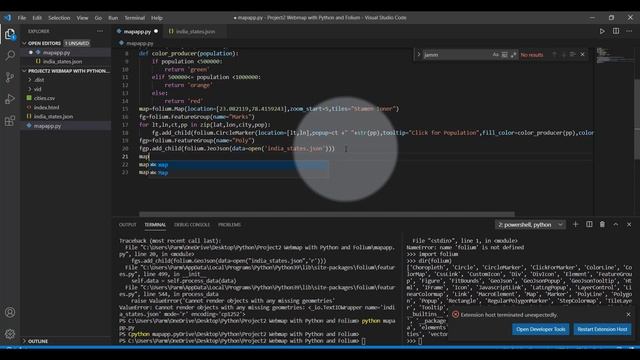Kill the terminal with trash icon
This screenshot has height=360, width=640.
click(602, 224)
